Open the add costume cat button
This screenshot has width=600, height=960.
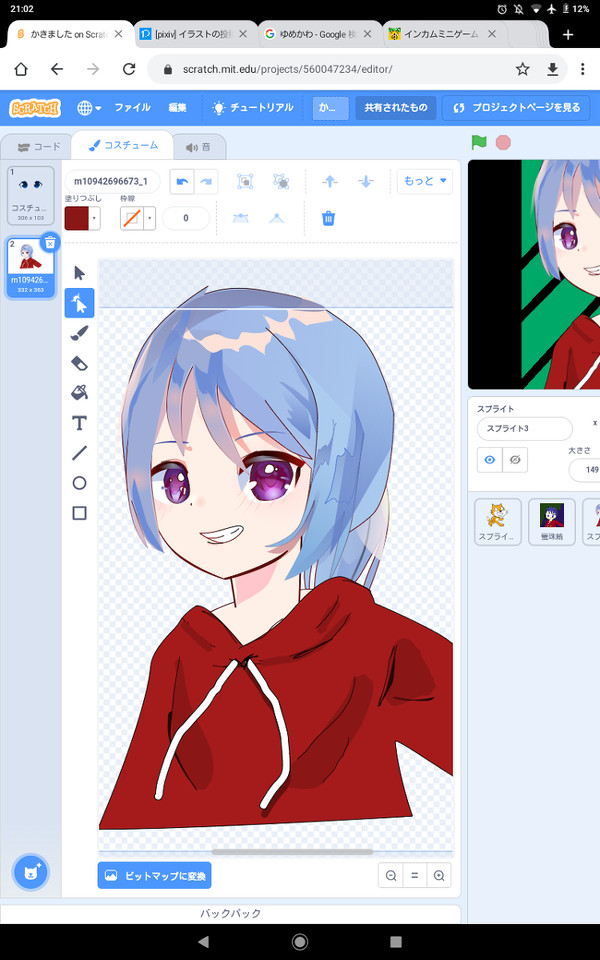click(31, 872)
